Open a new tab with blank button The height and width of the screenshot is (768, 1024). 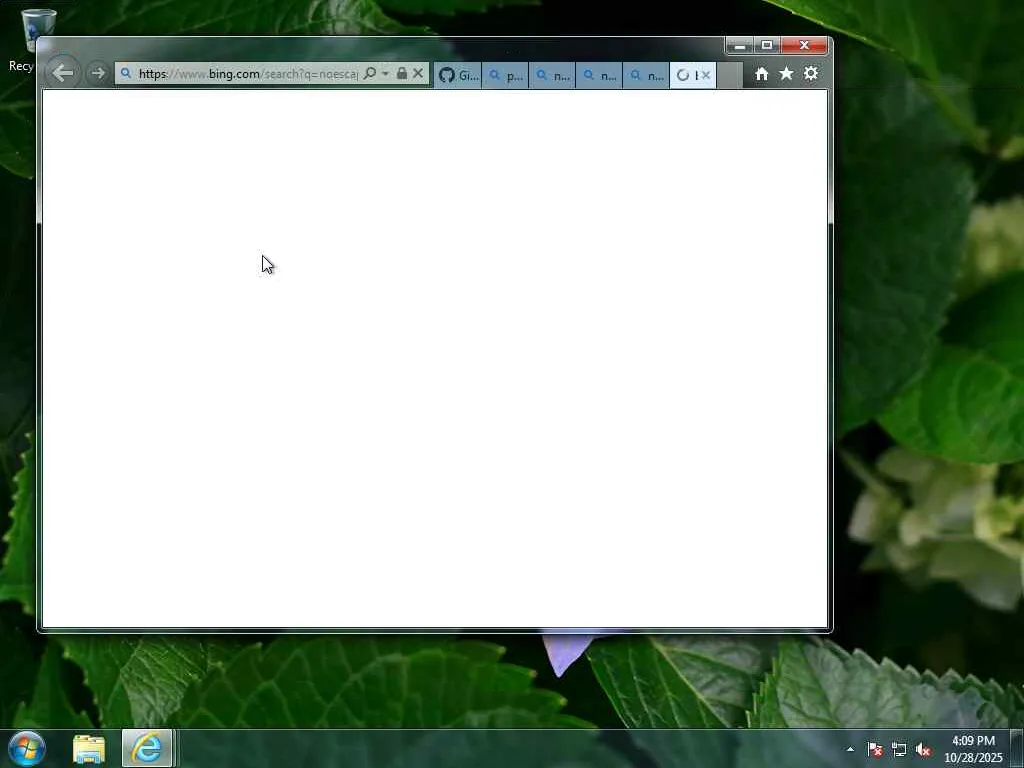[x=730, y=75]
